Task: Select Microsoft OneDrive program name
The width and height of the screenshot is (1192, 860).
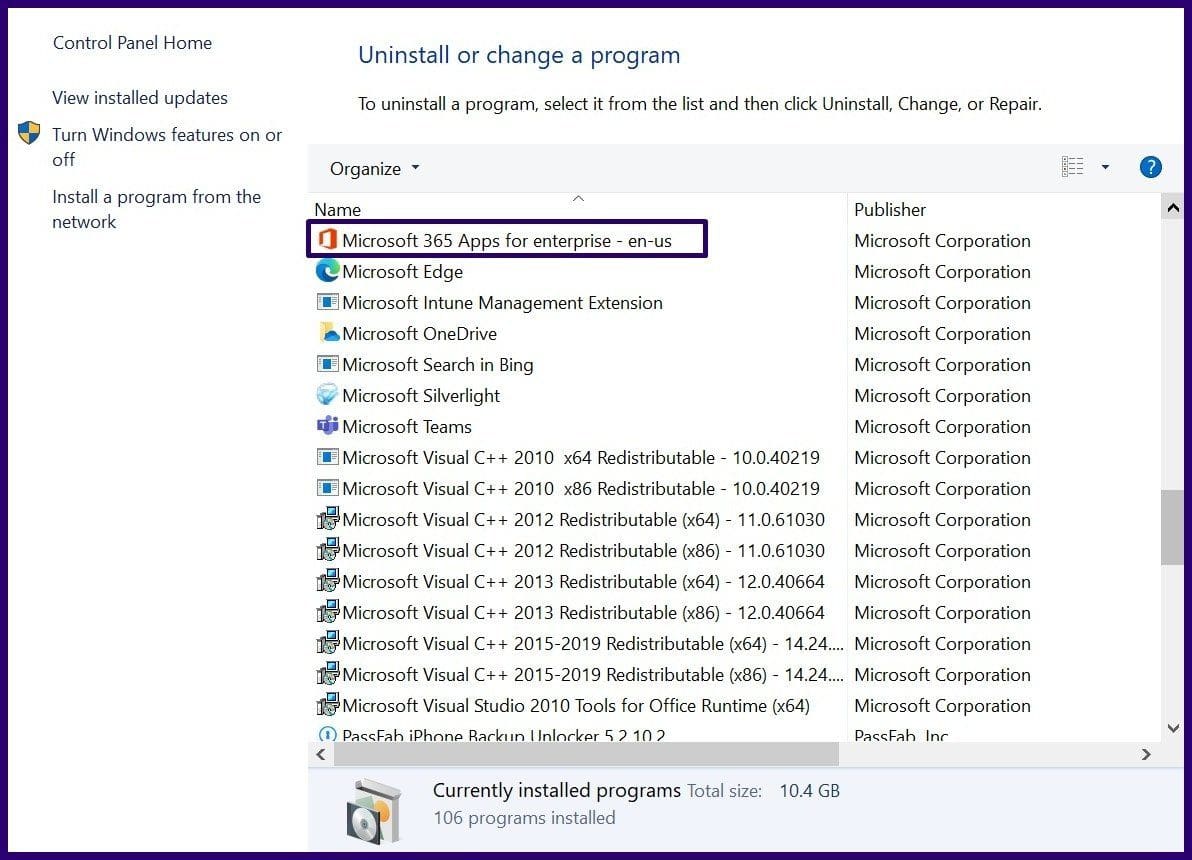Action: 420,333
